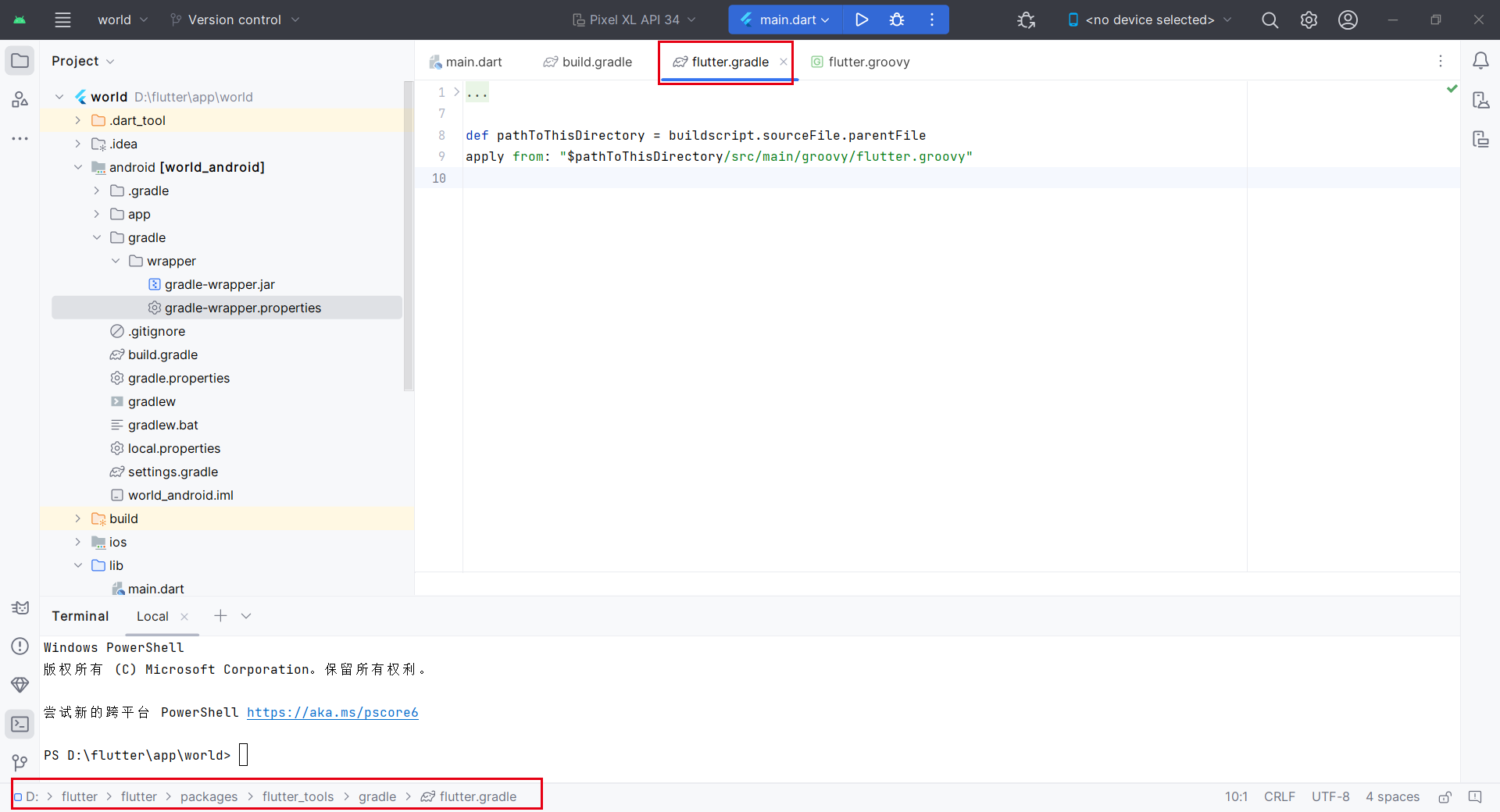This screenshot has width=1500, height=812.
Task: Open the user account icon
Action: pos(1348,20)
